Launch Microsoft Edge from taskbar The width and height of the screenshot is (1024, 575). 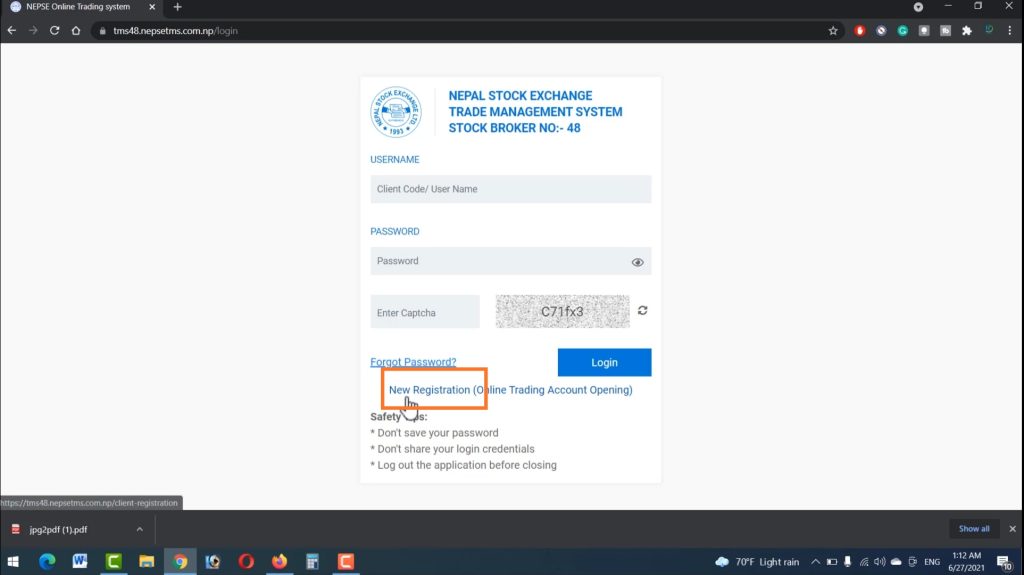[47, 561]
